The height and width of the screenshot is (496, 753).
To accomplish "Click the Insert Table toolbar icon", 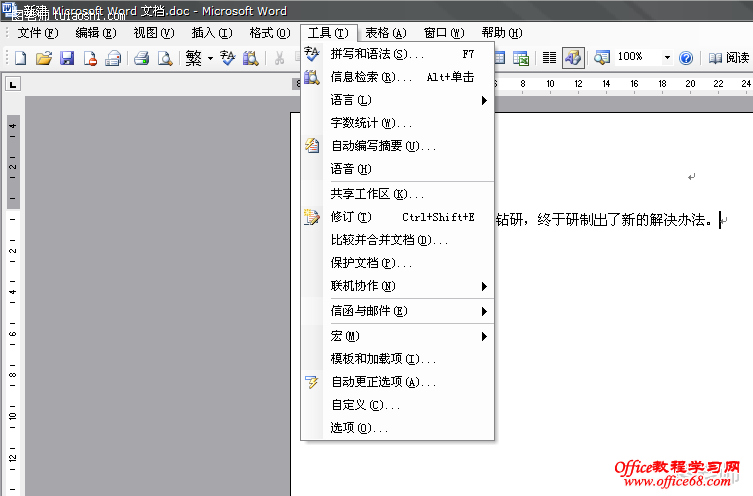I will [500, 59].
